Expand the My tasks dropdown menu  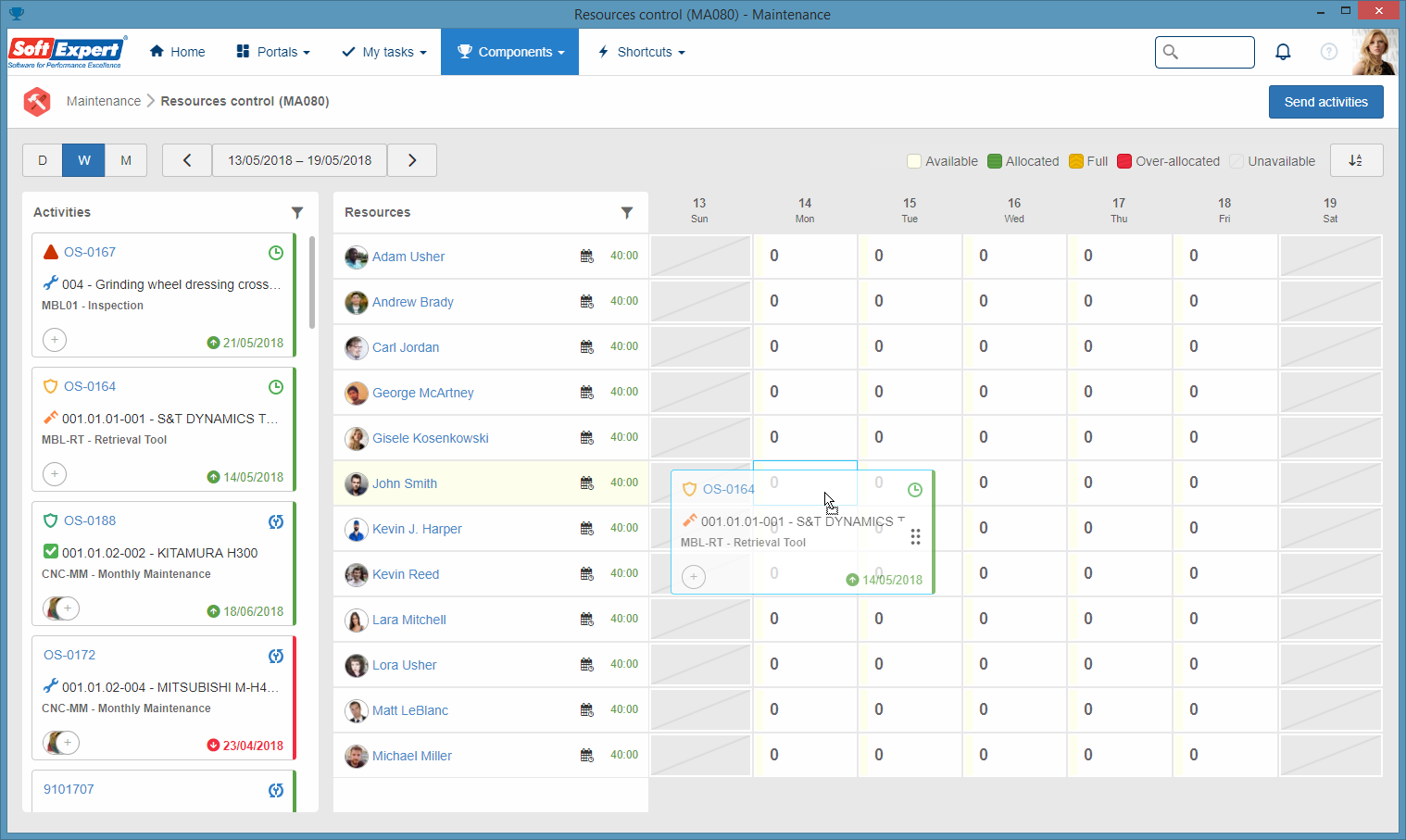click(384, 52)
